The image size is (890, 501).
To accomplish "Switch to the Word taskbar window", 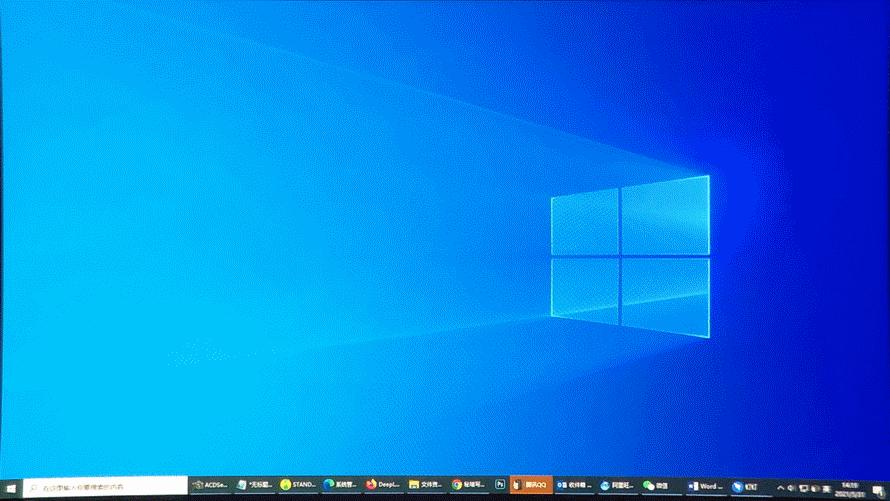I will (x=705, y=486).
